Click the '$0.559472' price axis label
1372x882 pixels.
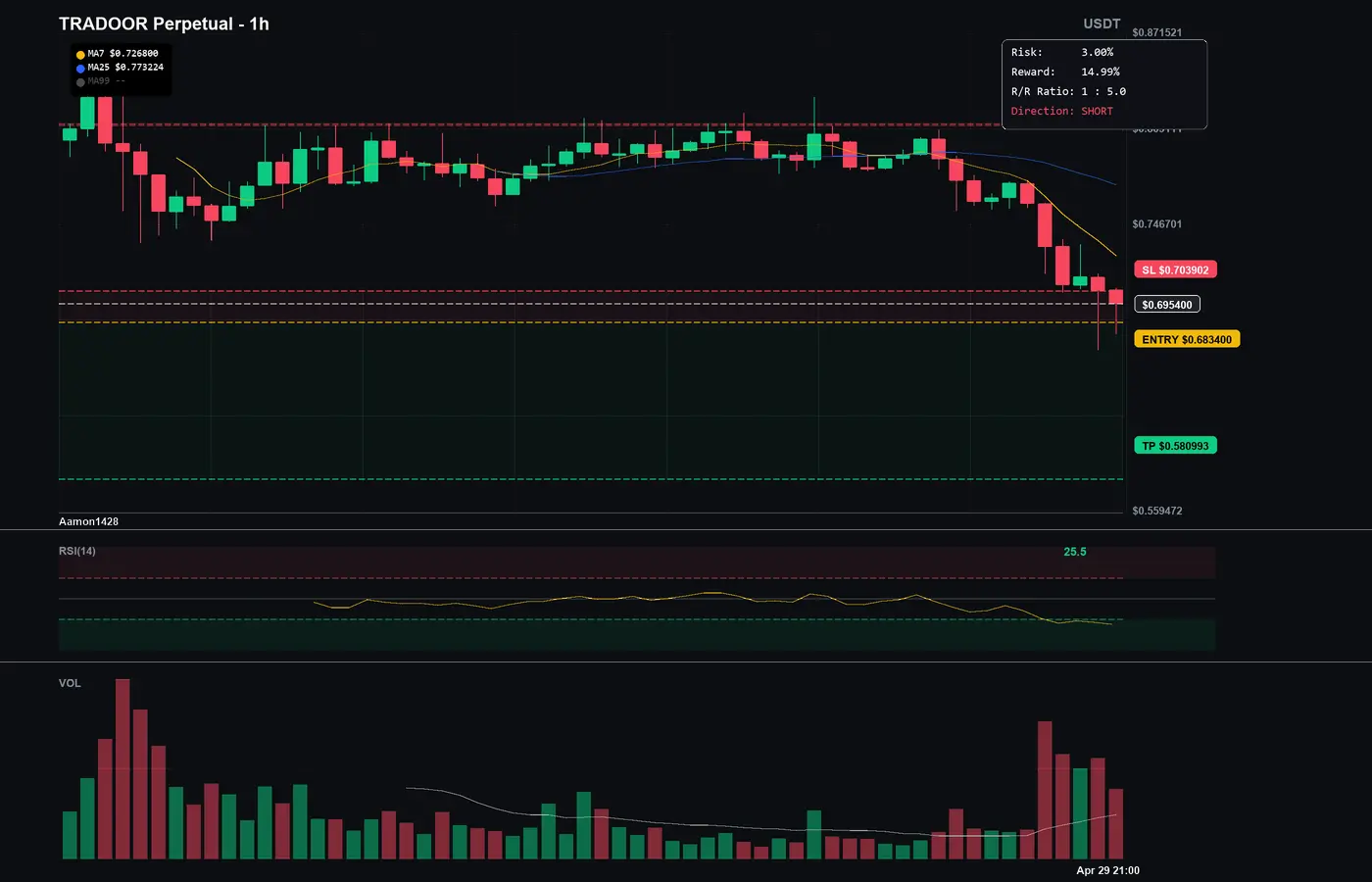click(1157, 511)
